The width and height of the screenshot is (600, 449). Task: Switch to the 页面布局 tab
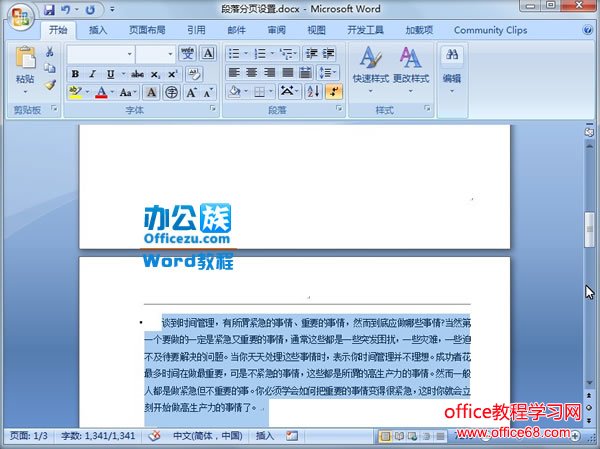click(147, 30)
